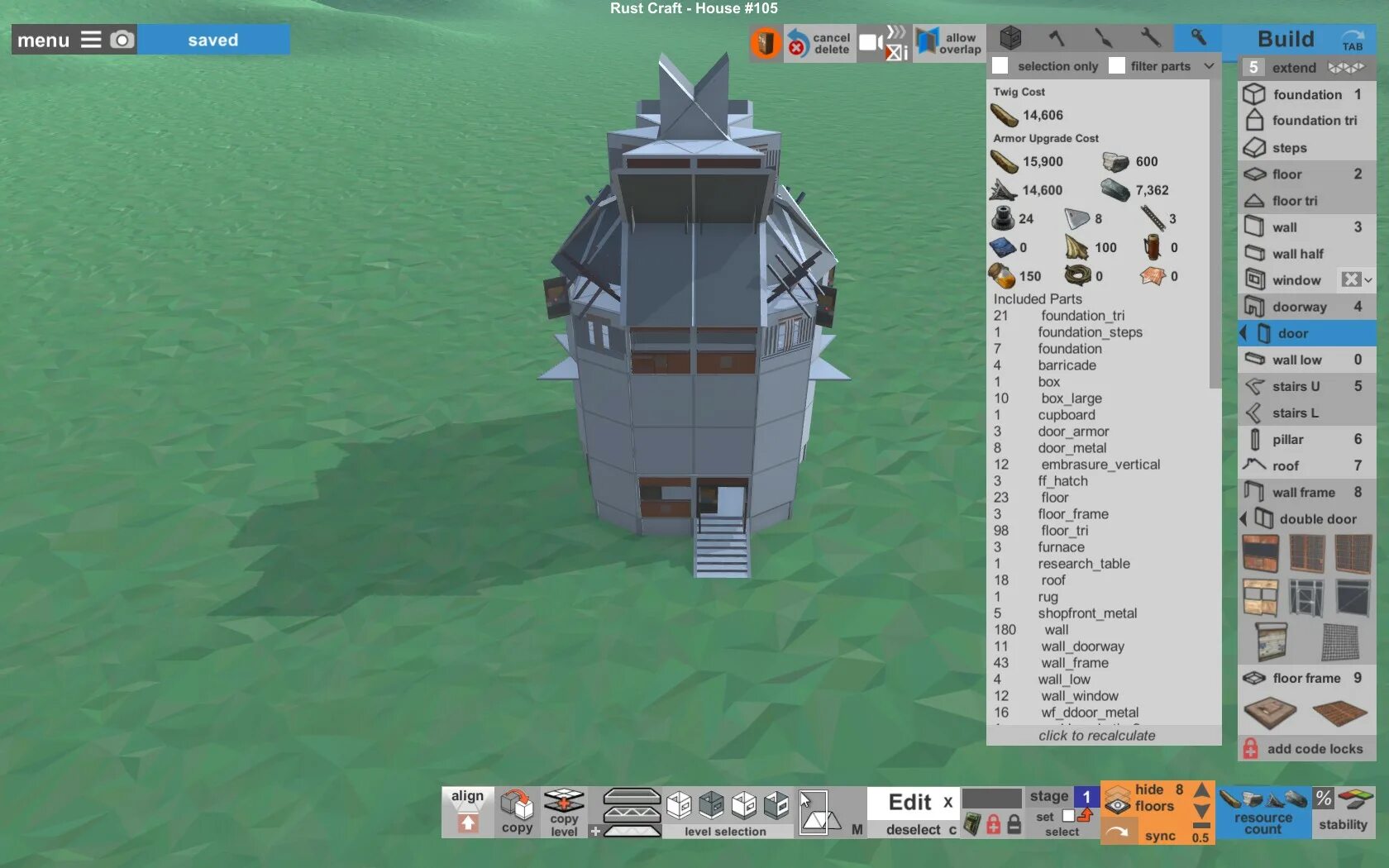Click add code locks button
The width and height of the screenshot is (1389, 868).
tap(1307, 748)
